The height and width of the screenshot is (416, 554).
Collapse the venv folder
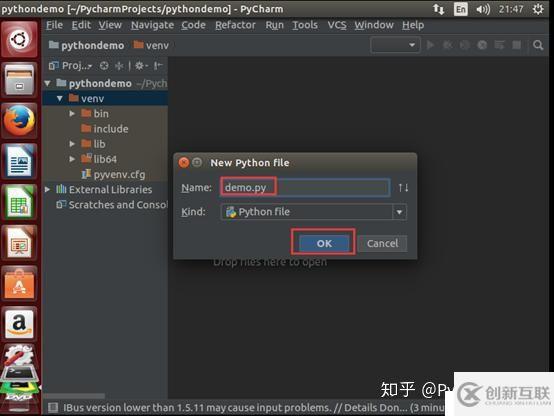pos(60,98)
